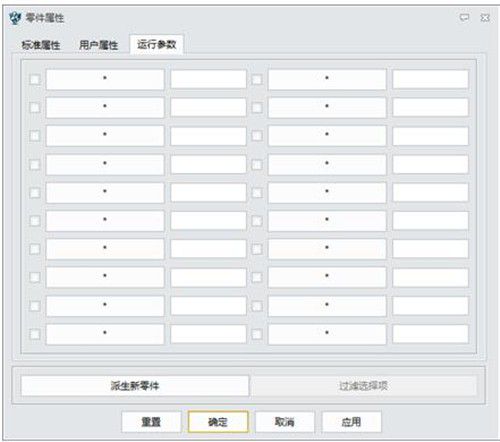
Task: Open the first-row dropdown in the left column
Action: click(x=105, y=79)
